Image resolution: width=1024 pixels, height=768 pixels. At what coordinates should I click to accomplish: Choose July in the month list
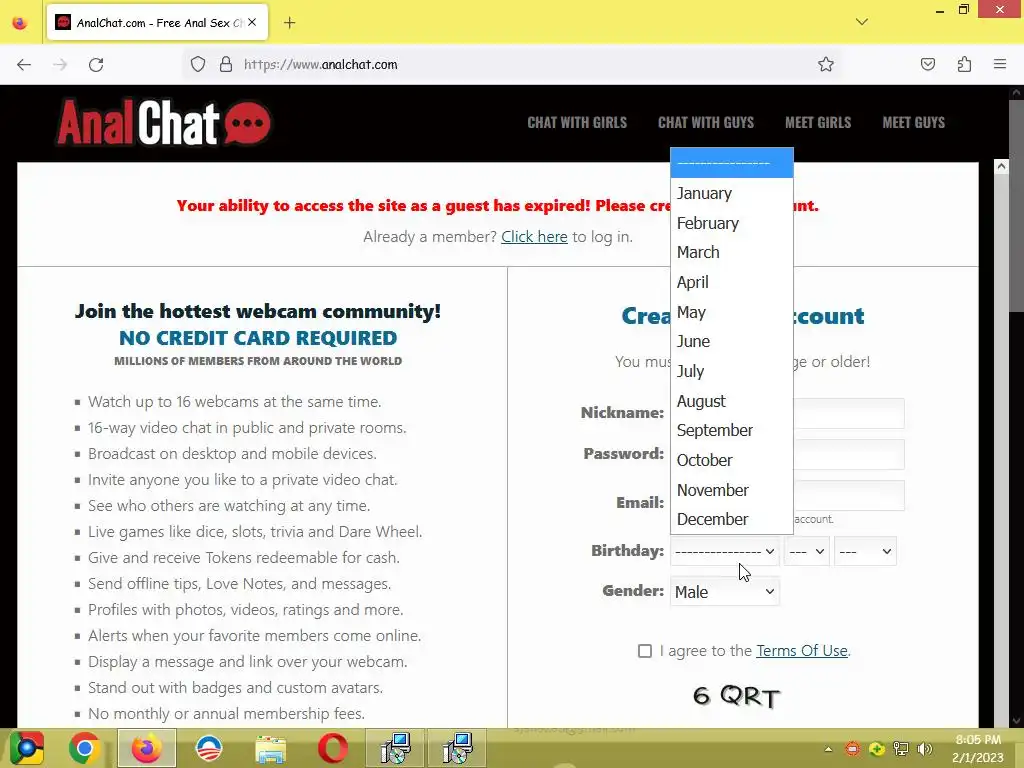point(731,372)
